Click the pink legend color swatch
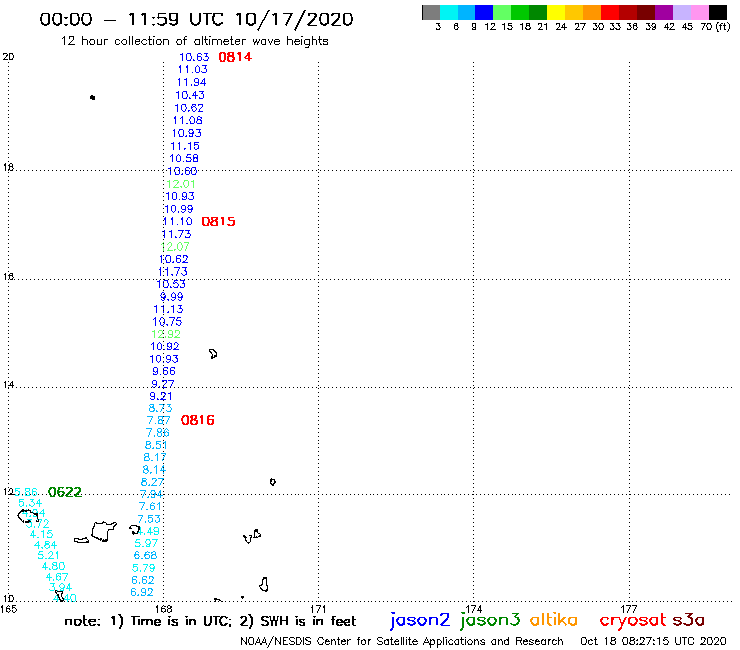 coord(699,12)
